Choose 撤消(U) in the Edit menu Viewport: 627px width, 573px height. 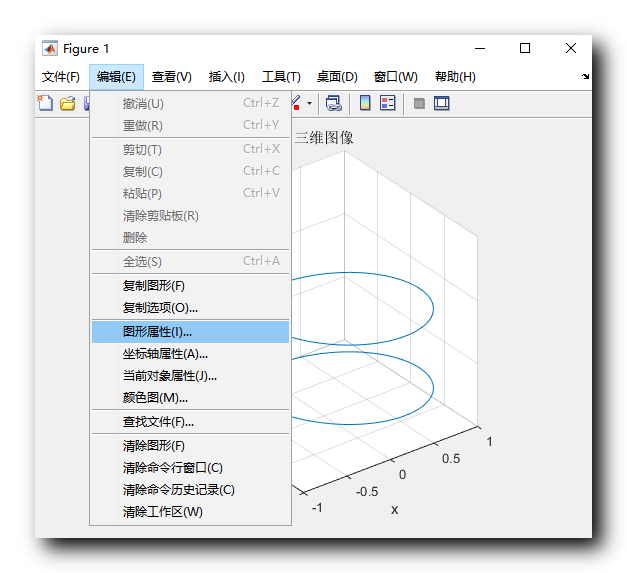[x=190, y=104]
